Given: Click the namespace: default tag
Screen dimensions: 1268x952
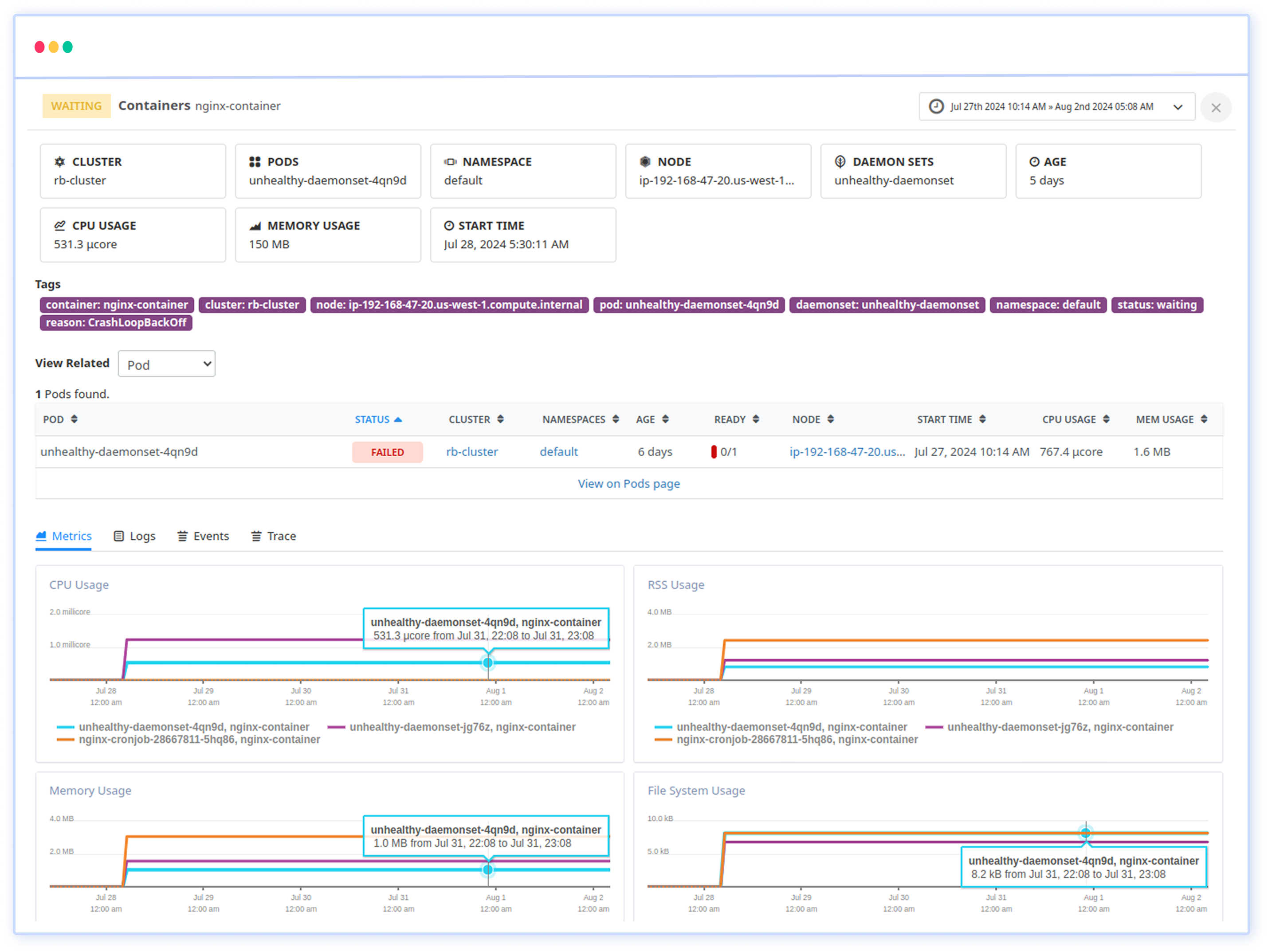Looking at the screenshot, I should coord(1048,306).
